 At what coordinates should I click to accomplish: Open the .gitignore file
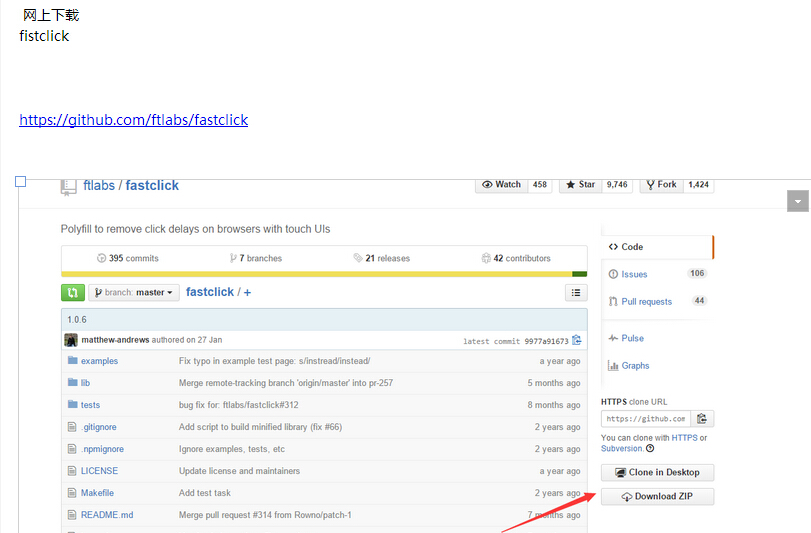click(99, 427)
